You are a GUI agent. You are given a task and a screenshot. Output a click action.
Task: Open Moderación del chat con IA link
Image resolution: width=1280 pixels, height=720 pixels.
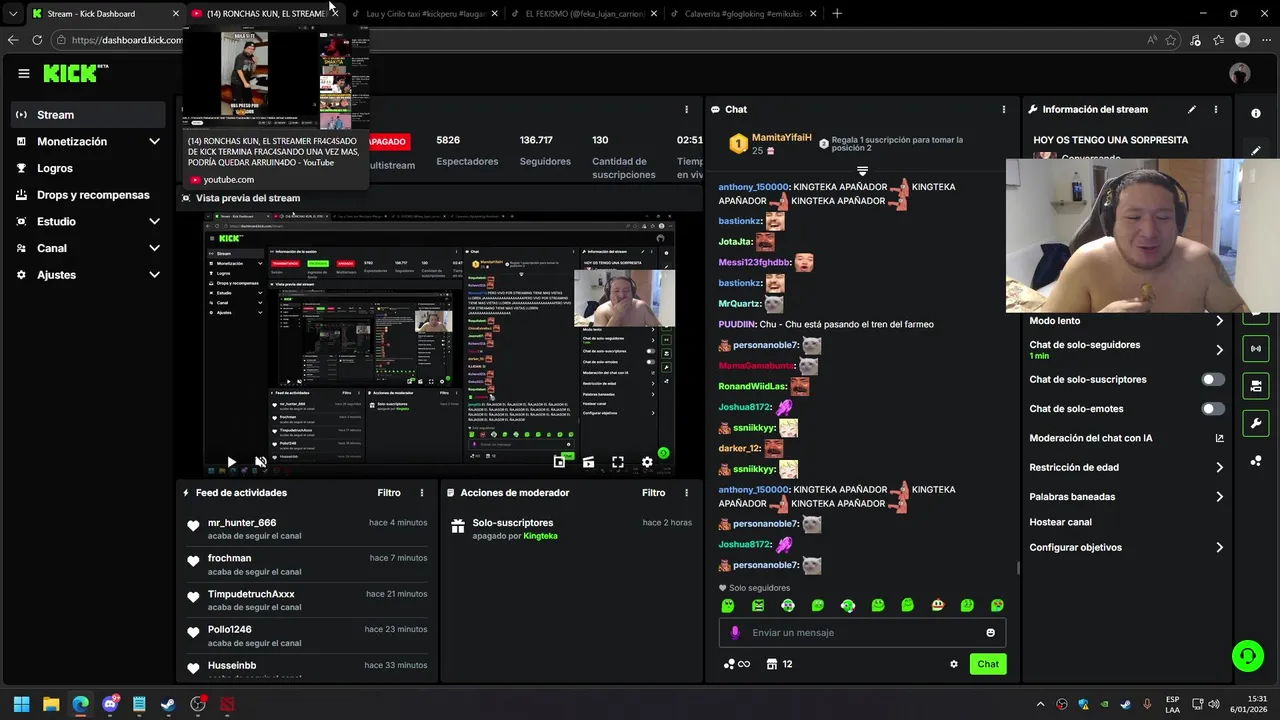pyautogui.click(x=1126, y=438)
